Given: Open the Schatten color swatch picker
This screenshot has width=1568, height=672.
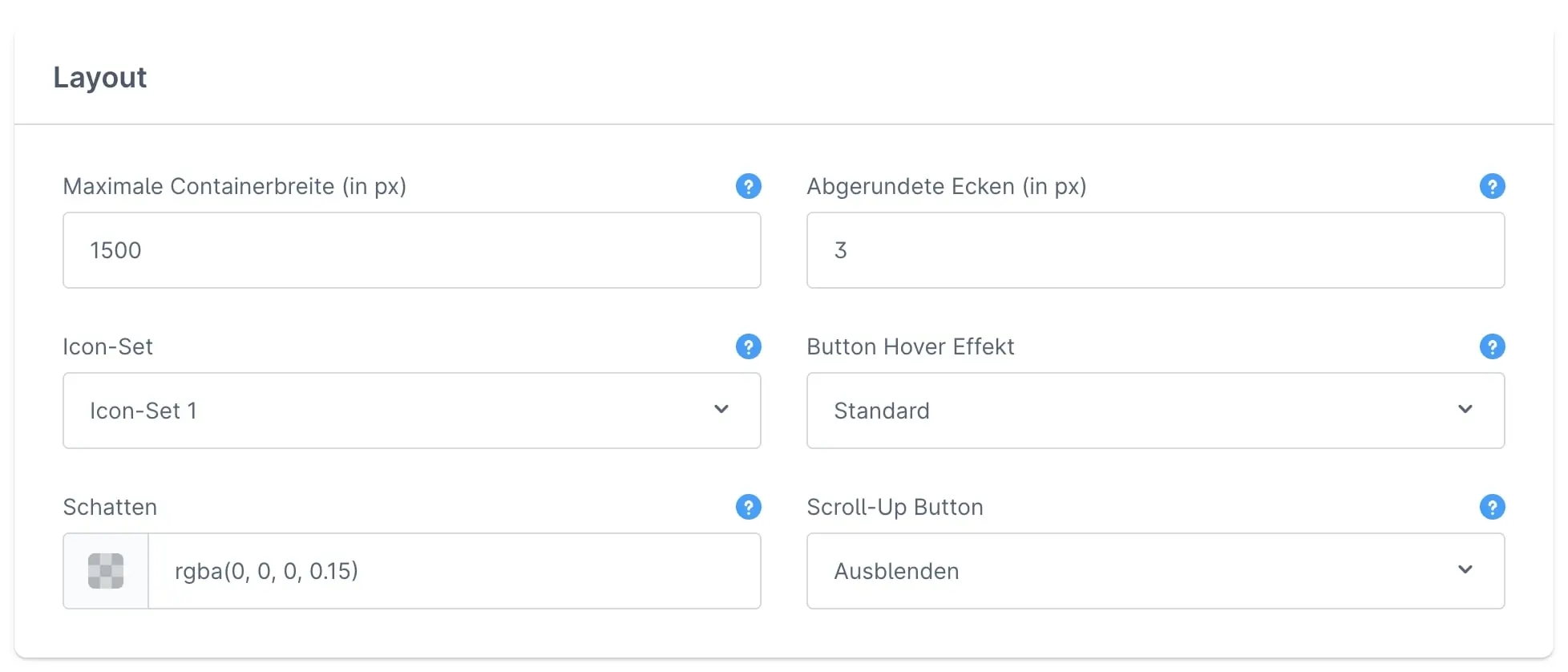Looking at the screenshot, I should [x=106, y=571].
